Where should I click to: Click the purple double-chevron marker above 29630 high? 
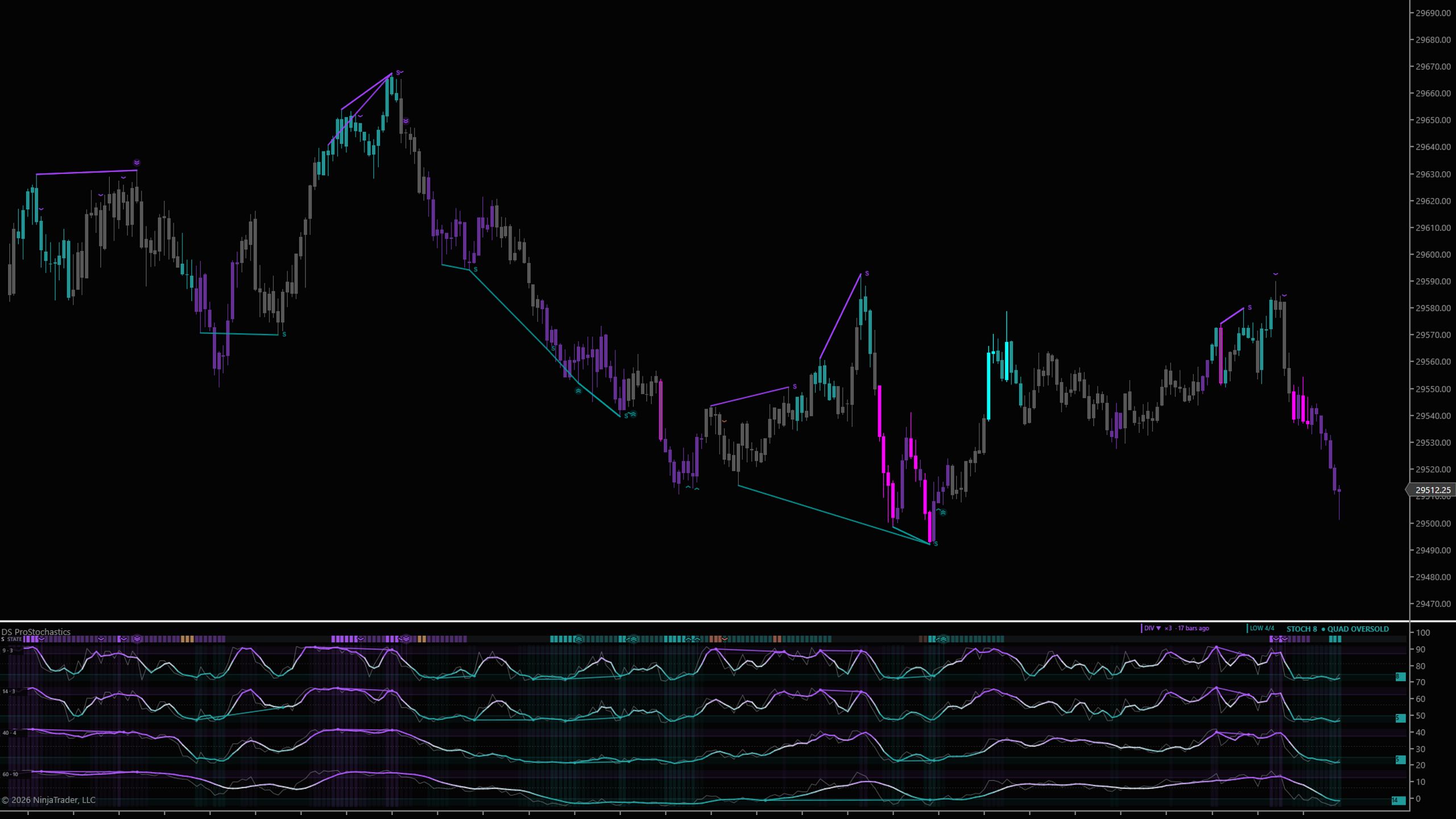136,163
